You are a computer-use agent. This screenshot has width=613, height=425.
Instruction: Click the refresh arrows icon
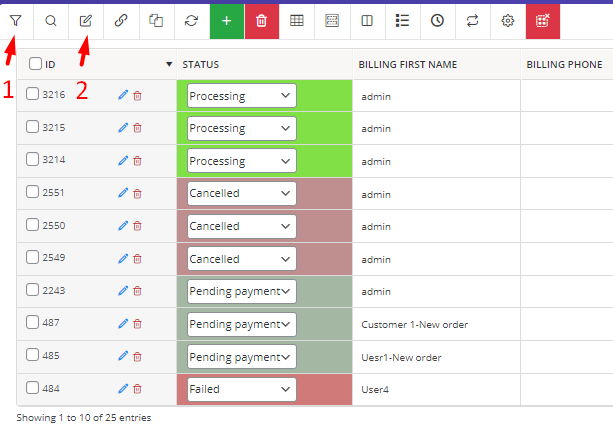click(191, 20)
